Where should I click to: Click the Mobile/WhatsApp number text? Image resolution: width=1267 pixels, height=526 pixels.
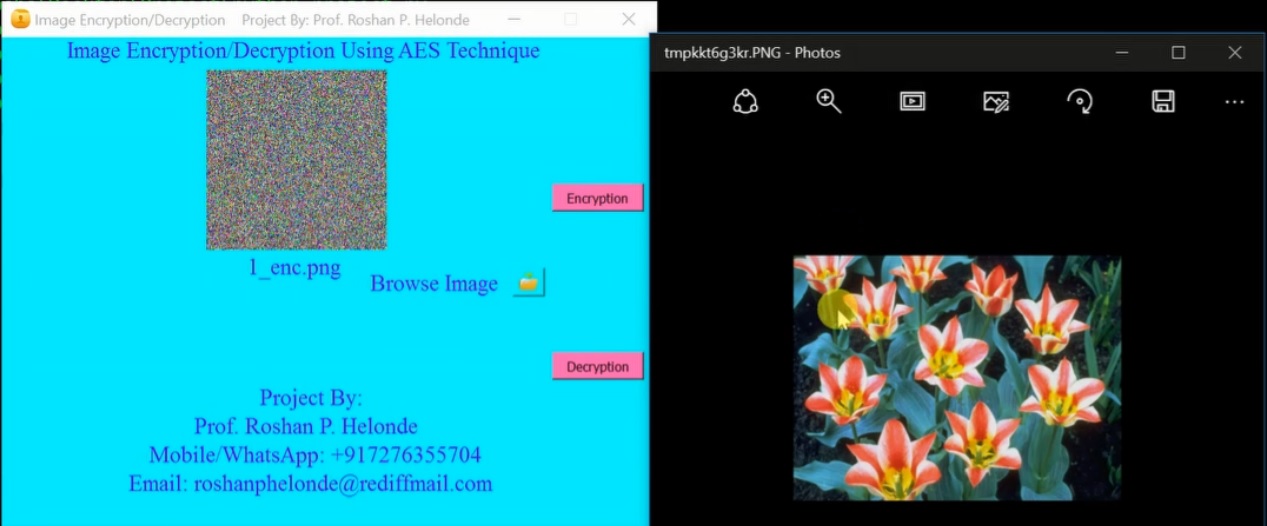click(315, 455)
